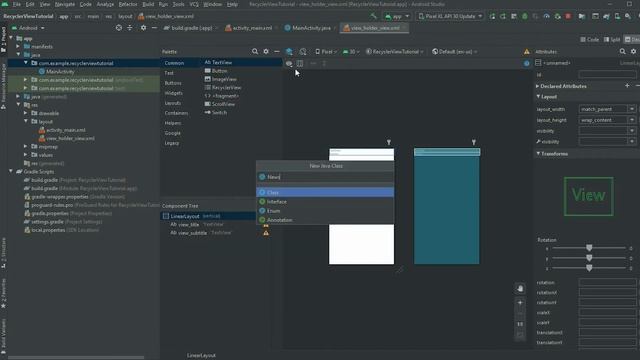Image resolution: width=640 pixels, height=360 pixels.
Task: Open the VCS menu
Action: (x=194, y=4)
